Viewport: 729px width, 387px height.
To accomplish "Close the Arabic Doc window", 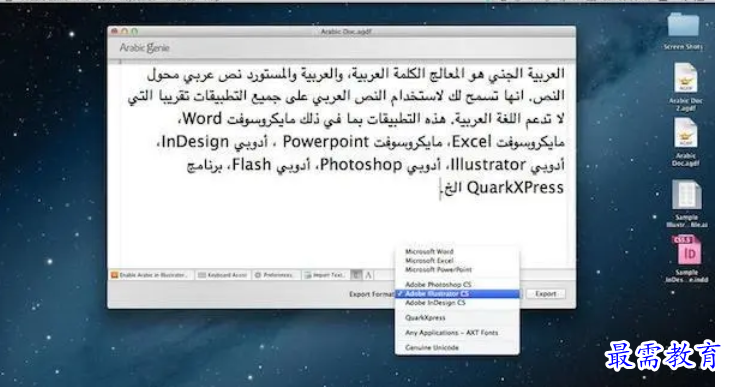I will click(x=114, y=31).
